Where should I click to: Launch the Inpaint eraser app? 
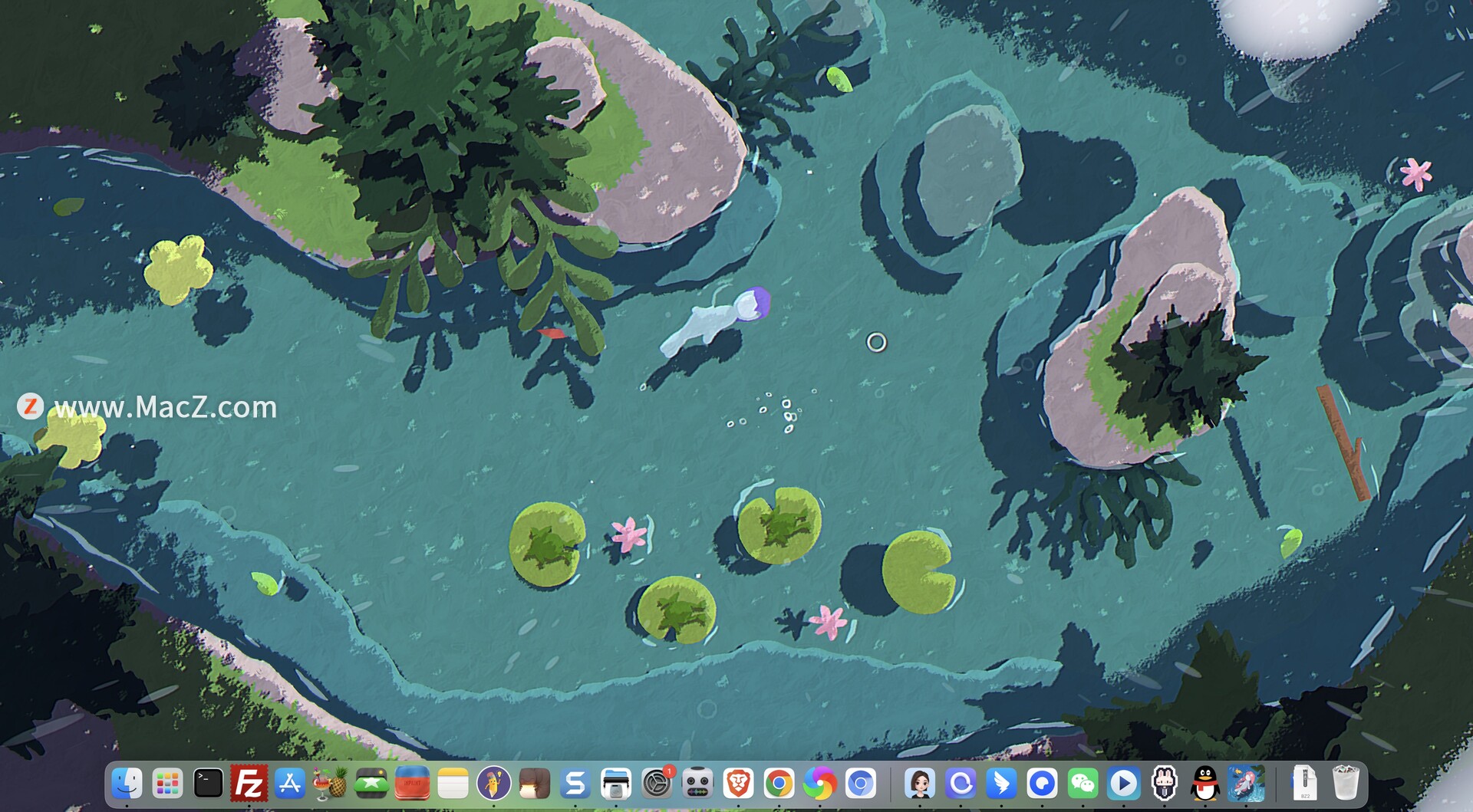pyautogui.click(x=412, y=784)
